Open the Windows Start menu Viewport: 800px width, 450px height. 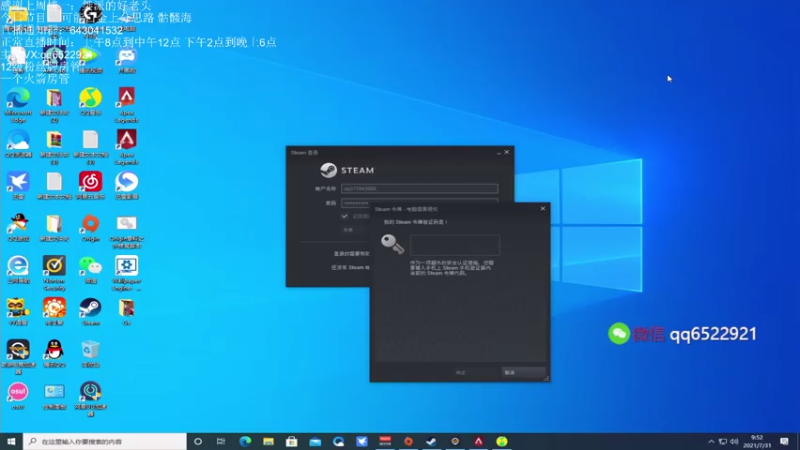point(11,441)
